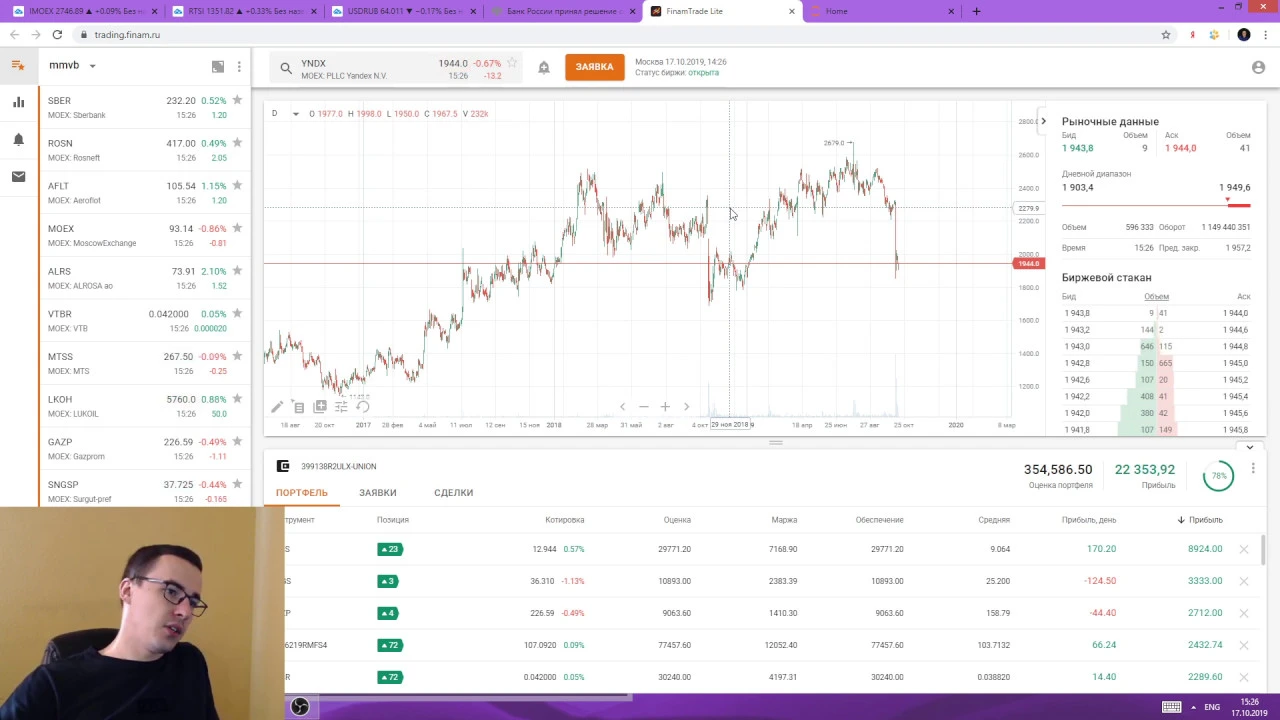Image resolution: width=1280 pixels, height=720 pixels.
Task: Open the mail icon in sidebar
Action: tap(18, 177)
